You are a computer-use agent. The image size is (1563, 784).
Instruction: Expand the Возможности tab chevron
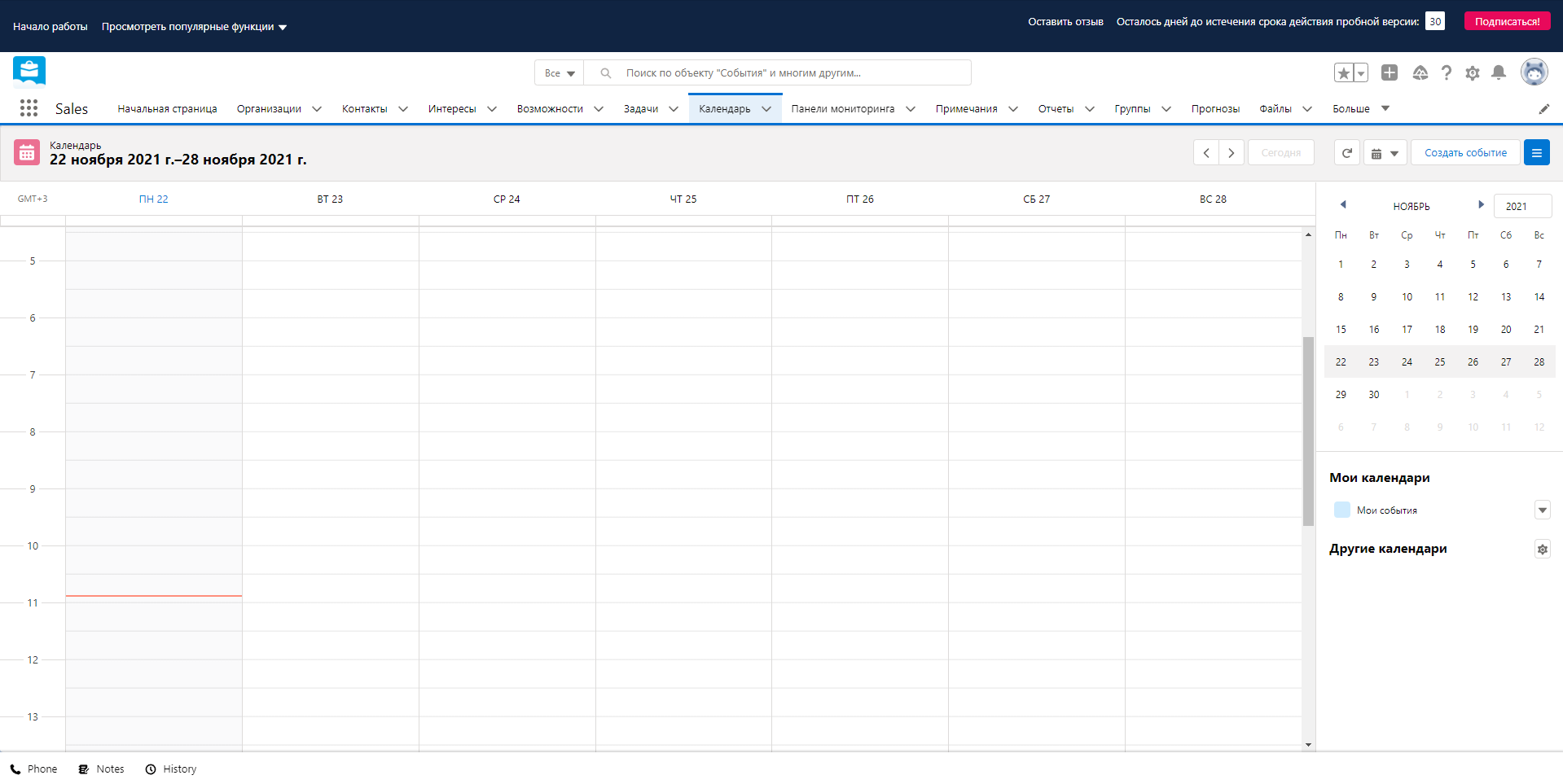[x=599, y=109]
